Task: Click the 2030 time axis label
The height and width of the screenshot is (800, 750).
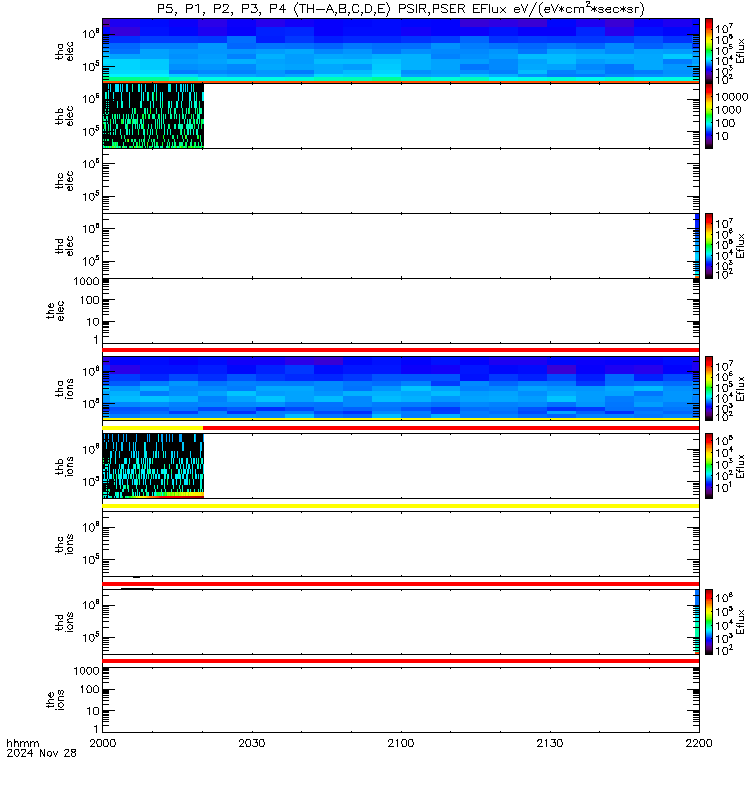Action: point(252,743)
